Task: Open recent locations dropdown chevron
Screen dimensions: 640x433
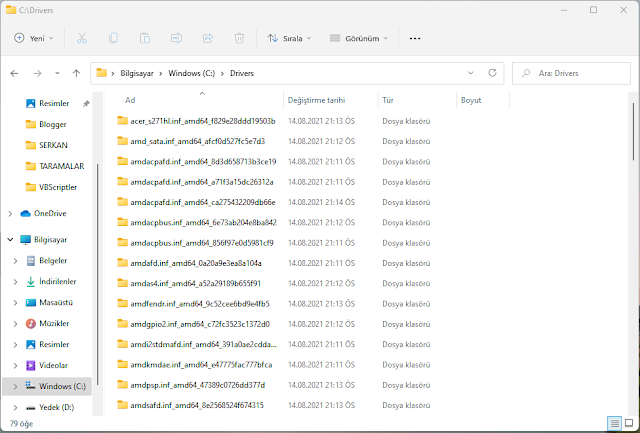Action: pyautogui.click(x=57, y=73)
